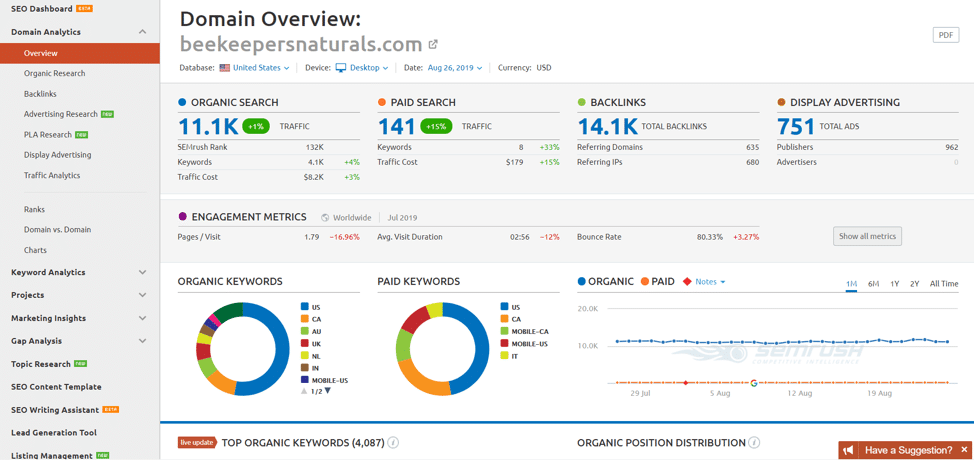Select the 6M time range tab
Image resolution: width=974 pixels, height=460 pixels.
[x=873, y=284]
